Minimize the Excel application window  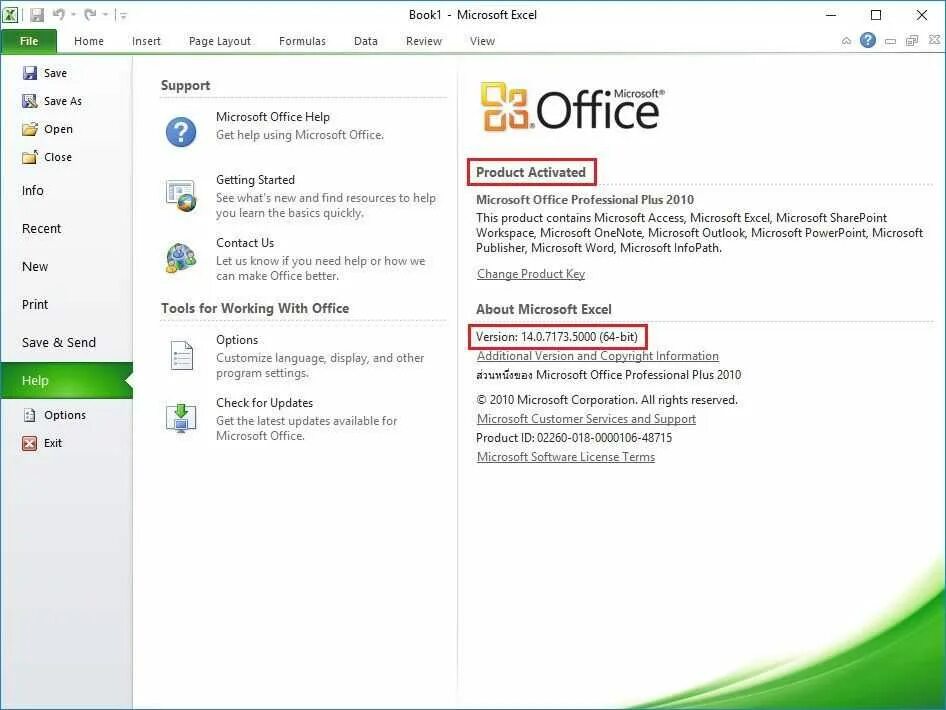831,14
